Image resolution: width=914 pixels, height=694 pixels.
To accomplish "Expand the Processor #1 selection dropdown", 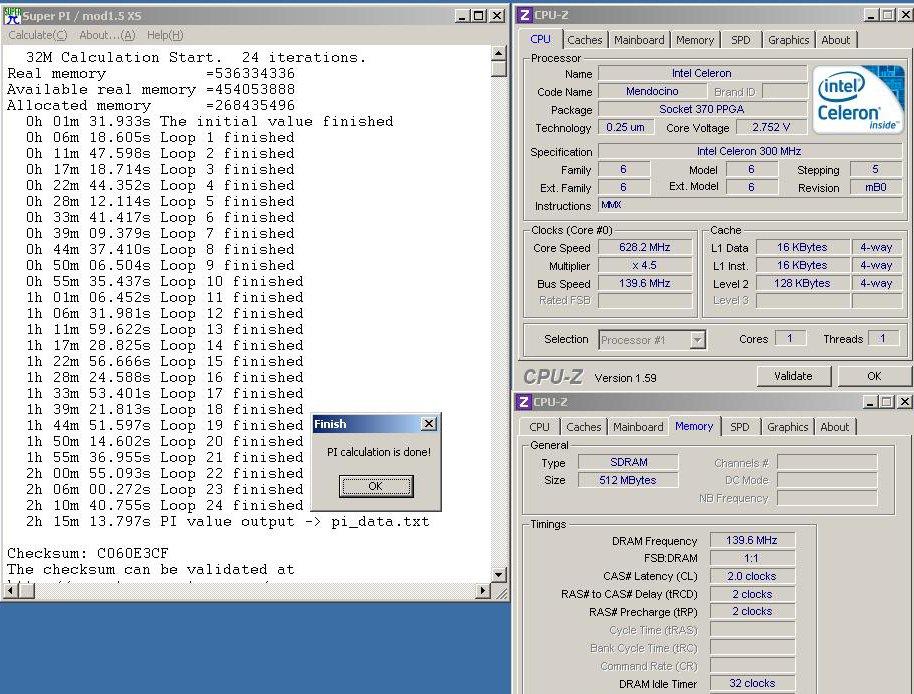I will [697, 340].
